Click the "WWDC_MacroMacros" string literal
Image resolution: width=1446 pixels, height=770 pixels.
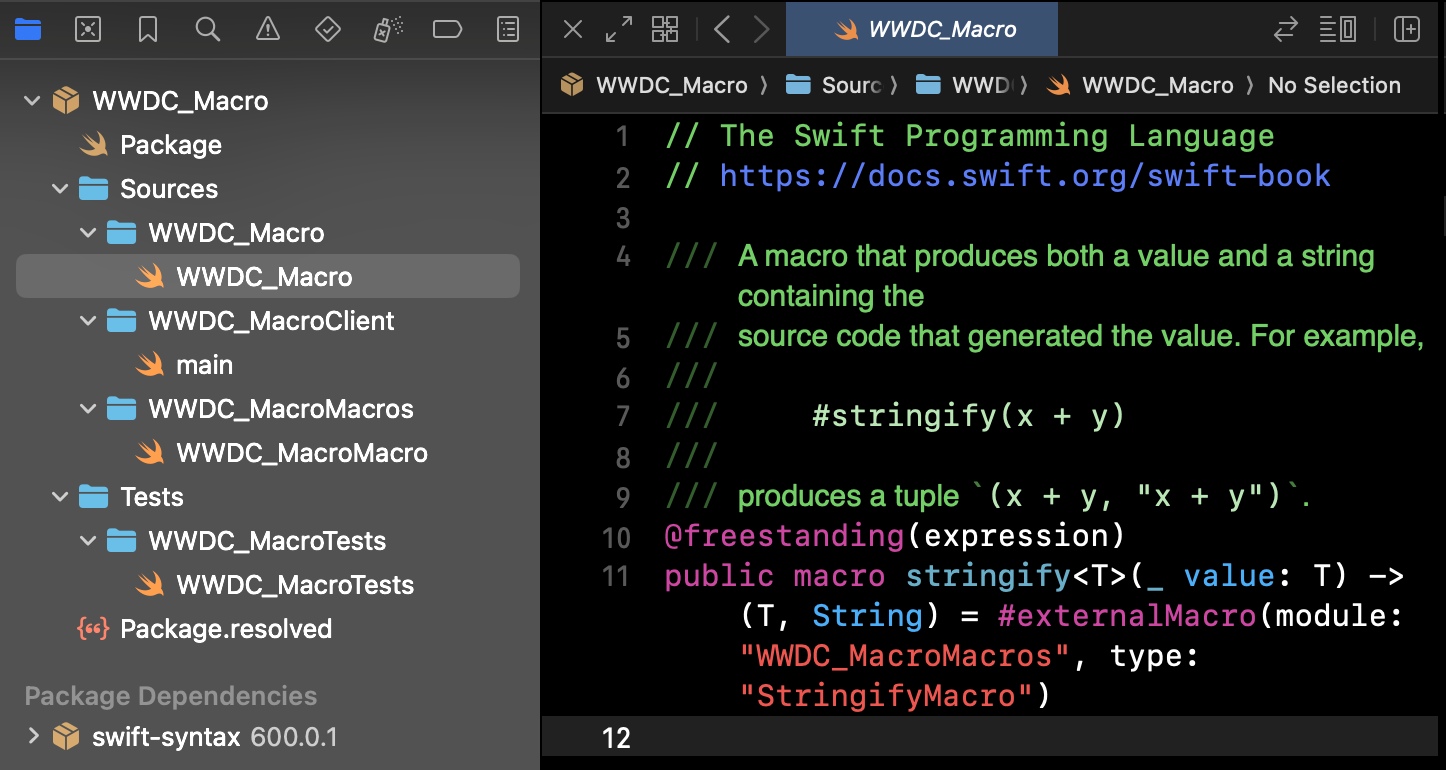[907, 656]
